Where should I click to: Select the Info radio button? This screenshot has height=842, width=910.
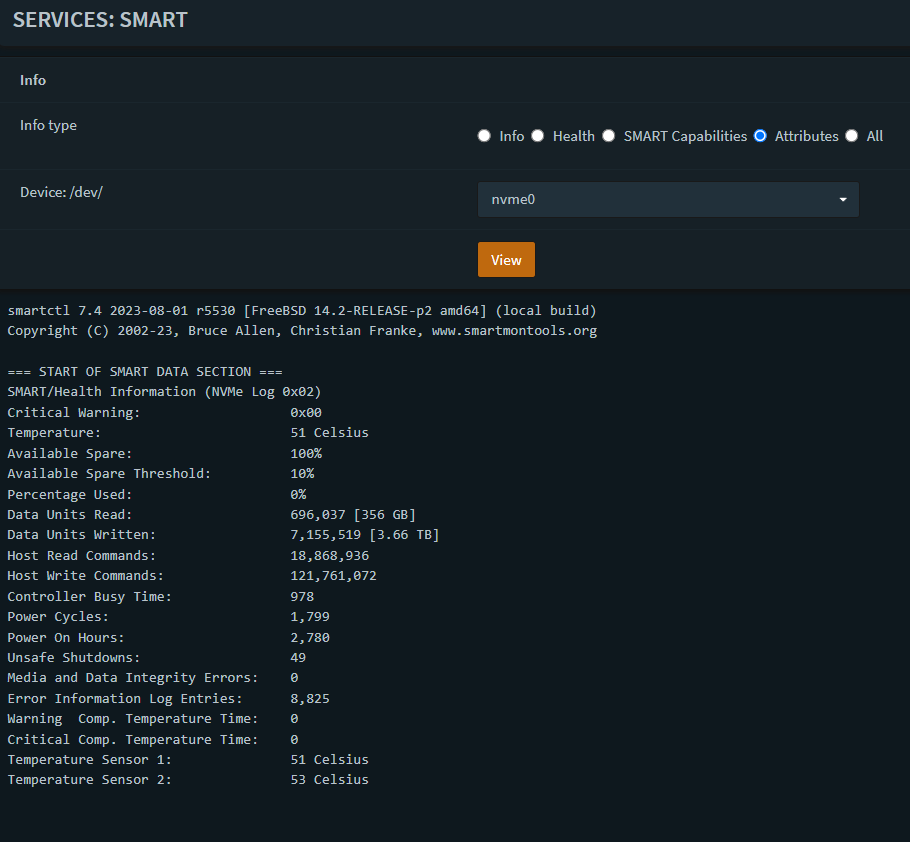pos(484,136)
